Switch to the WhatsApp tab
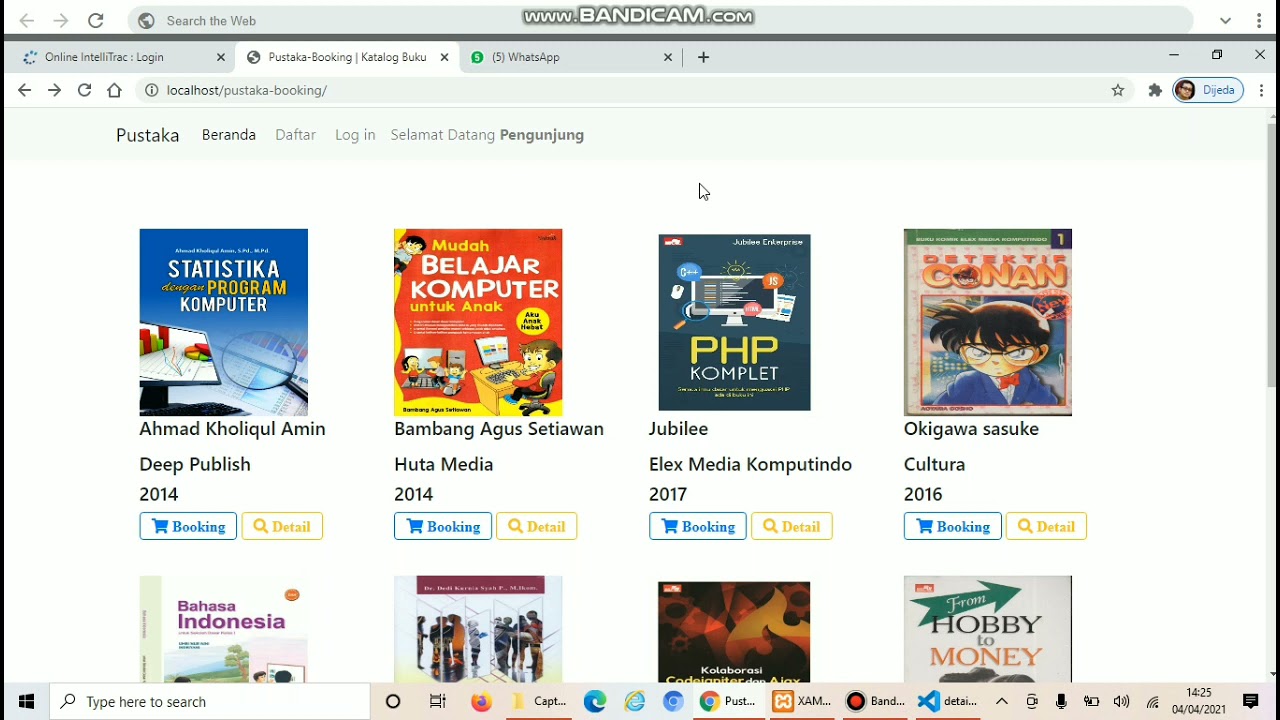The image size is (1280, 720). coord(571,57)
